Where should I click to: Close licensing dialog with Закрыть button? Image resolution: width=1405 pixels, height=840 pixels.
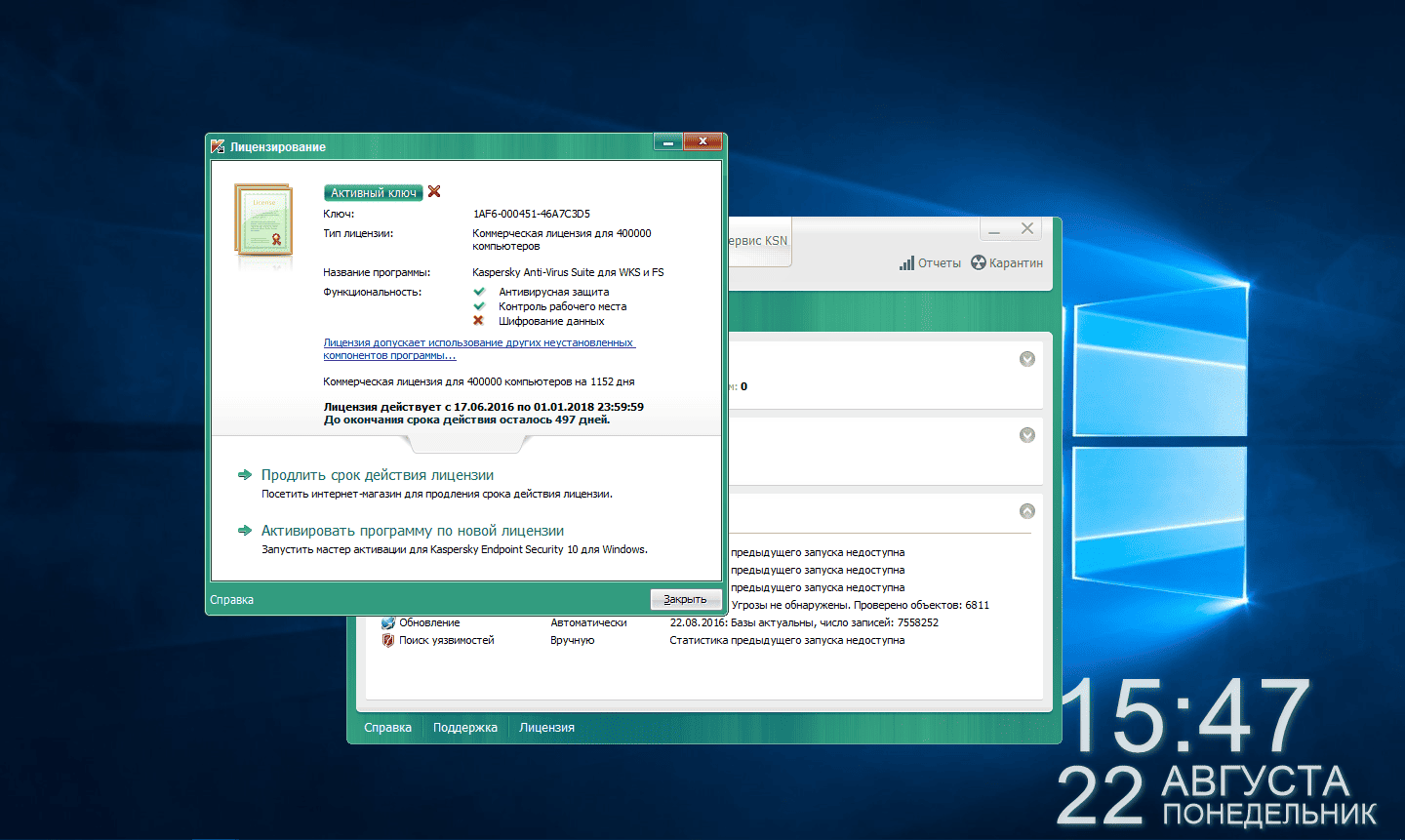tap(686, 599)
